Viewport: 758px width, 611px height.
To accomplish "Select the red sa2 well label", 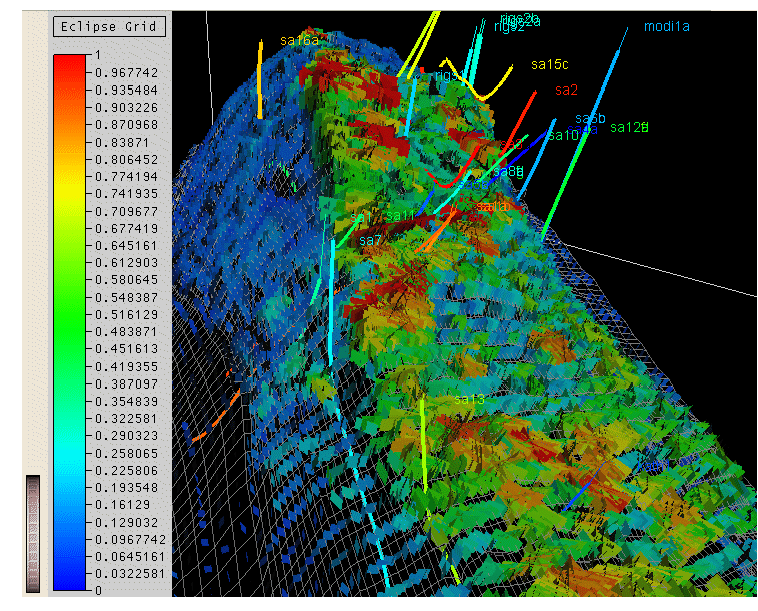I will coord(566,90).
